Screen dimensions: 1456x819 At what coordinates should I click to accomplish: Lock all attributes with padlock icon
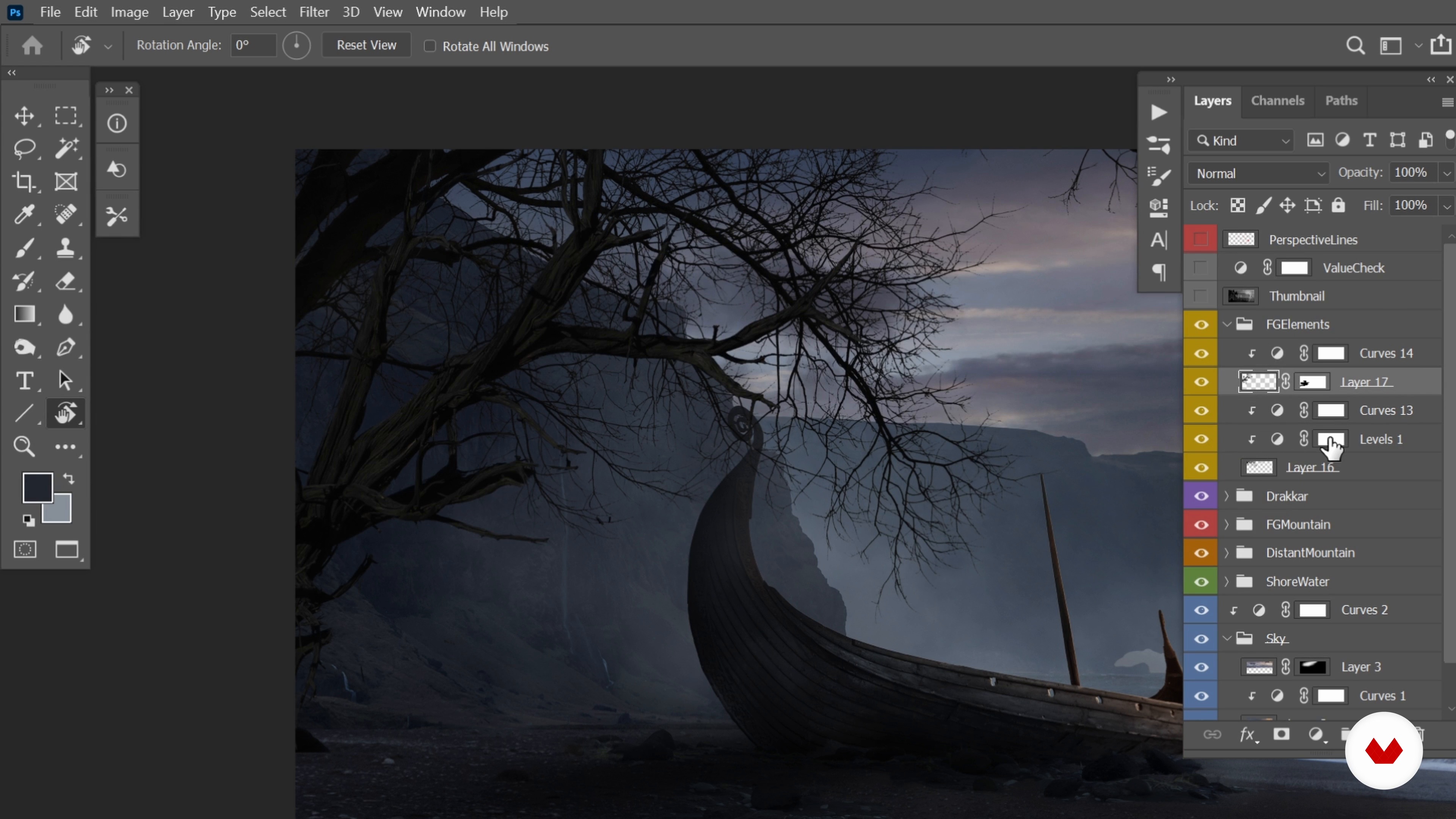(x=1338, y=205)
